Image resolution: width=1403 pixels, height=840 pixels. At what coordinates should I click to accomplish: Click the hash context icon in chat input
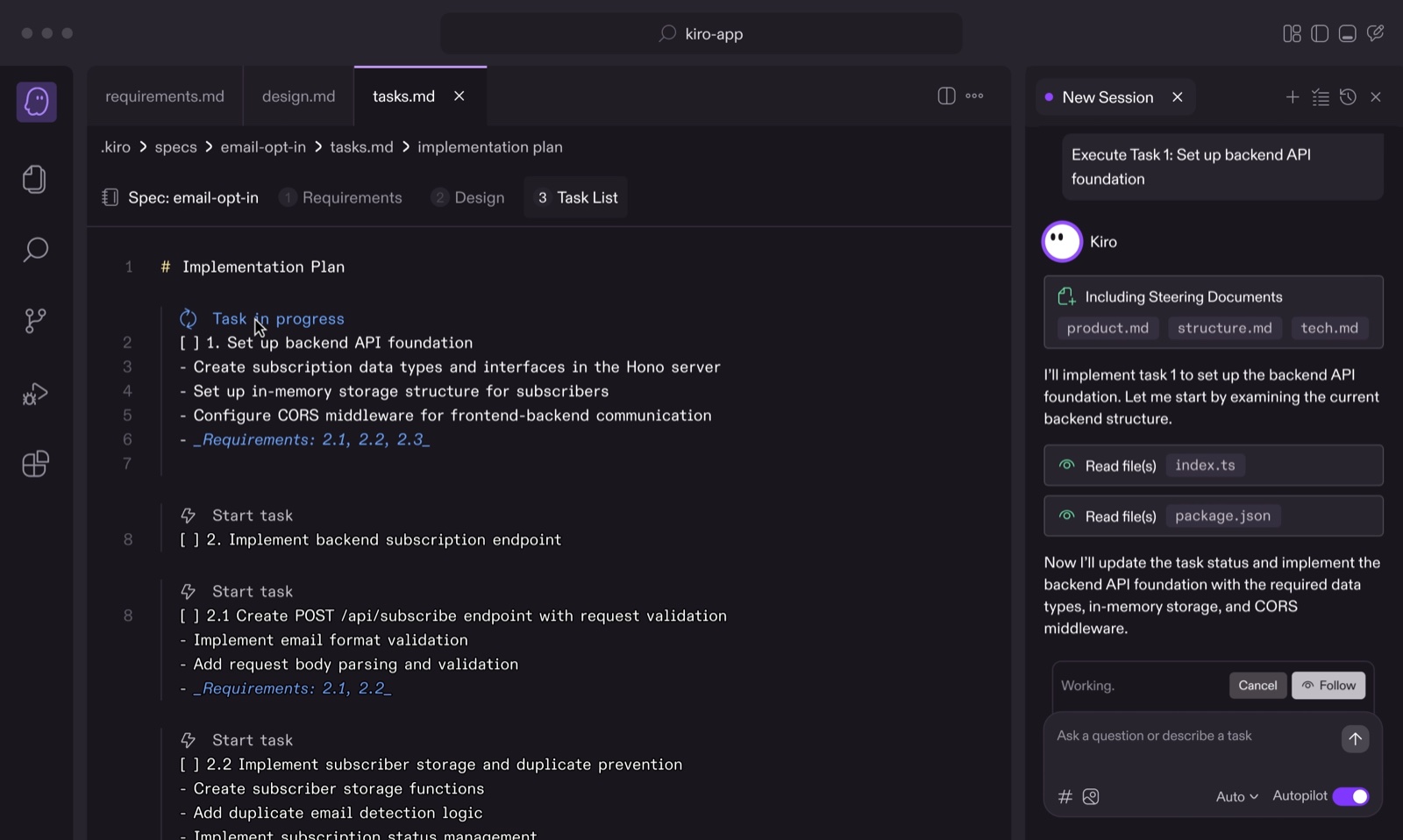[1065, 796]
